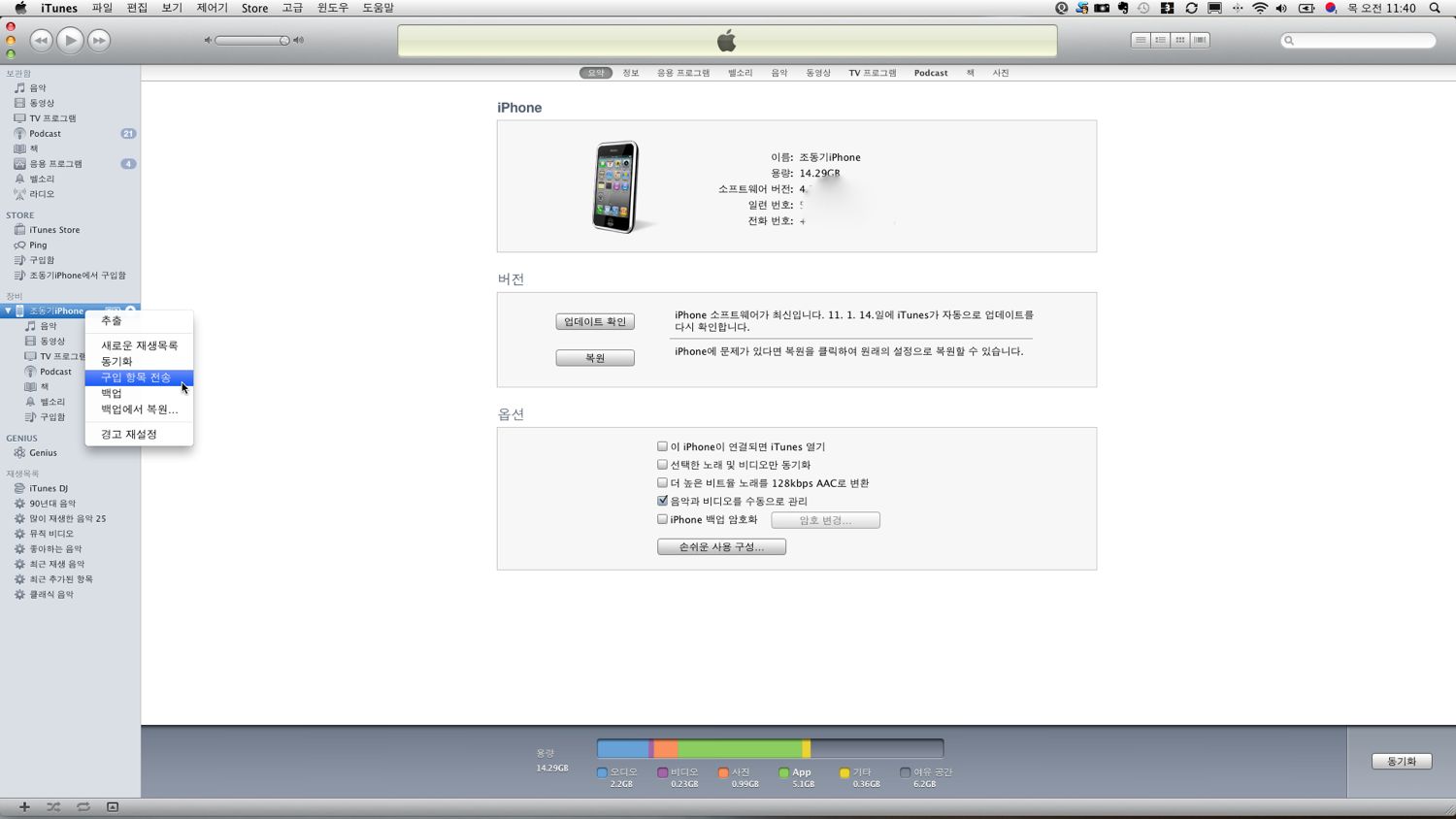Select 백업에서 복원... in the context menu
Screen dimensions: 1456x819
[x=139, y=409]
